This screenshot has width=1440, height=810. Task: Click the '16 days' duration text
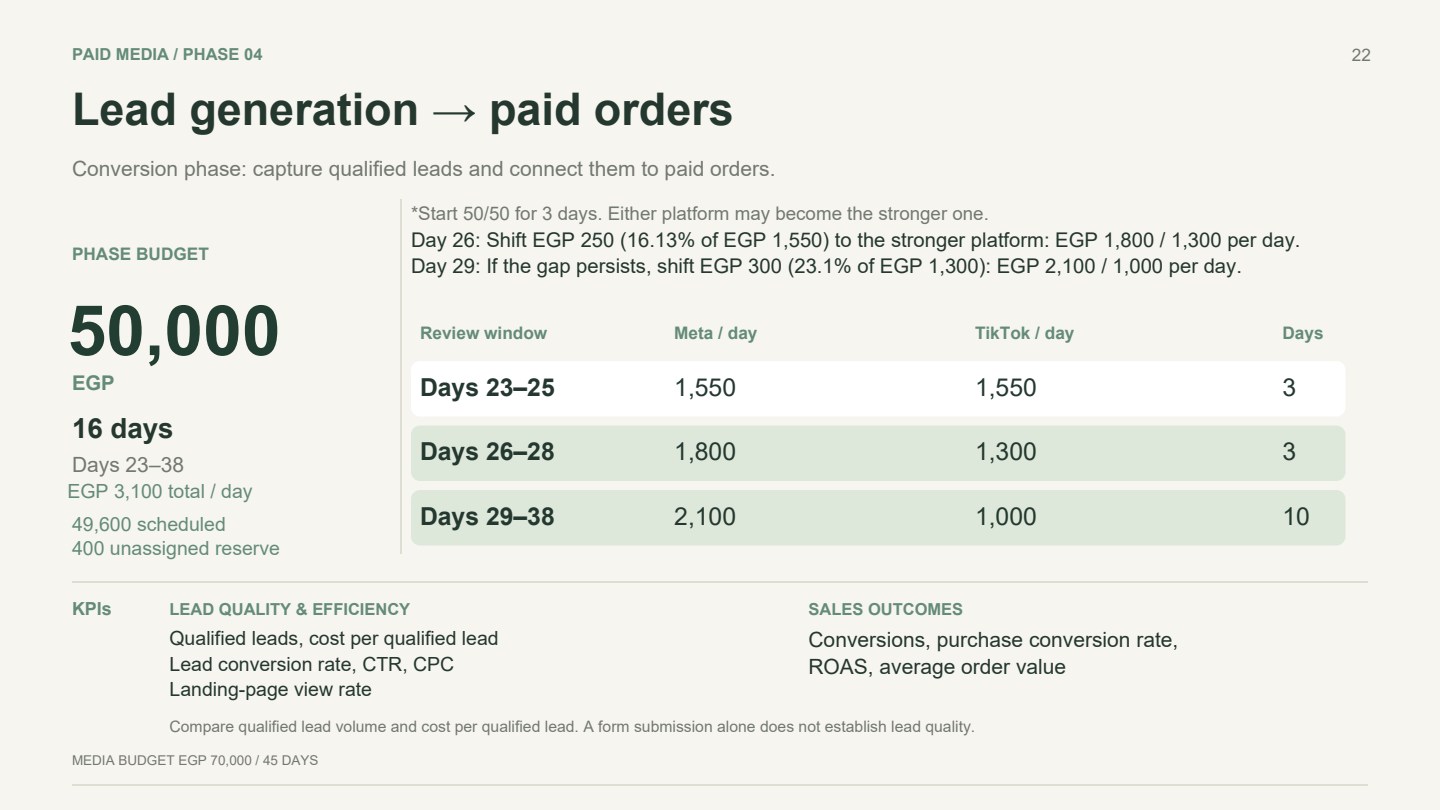point(122,429)
